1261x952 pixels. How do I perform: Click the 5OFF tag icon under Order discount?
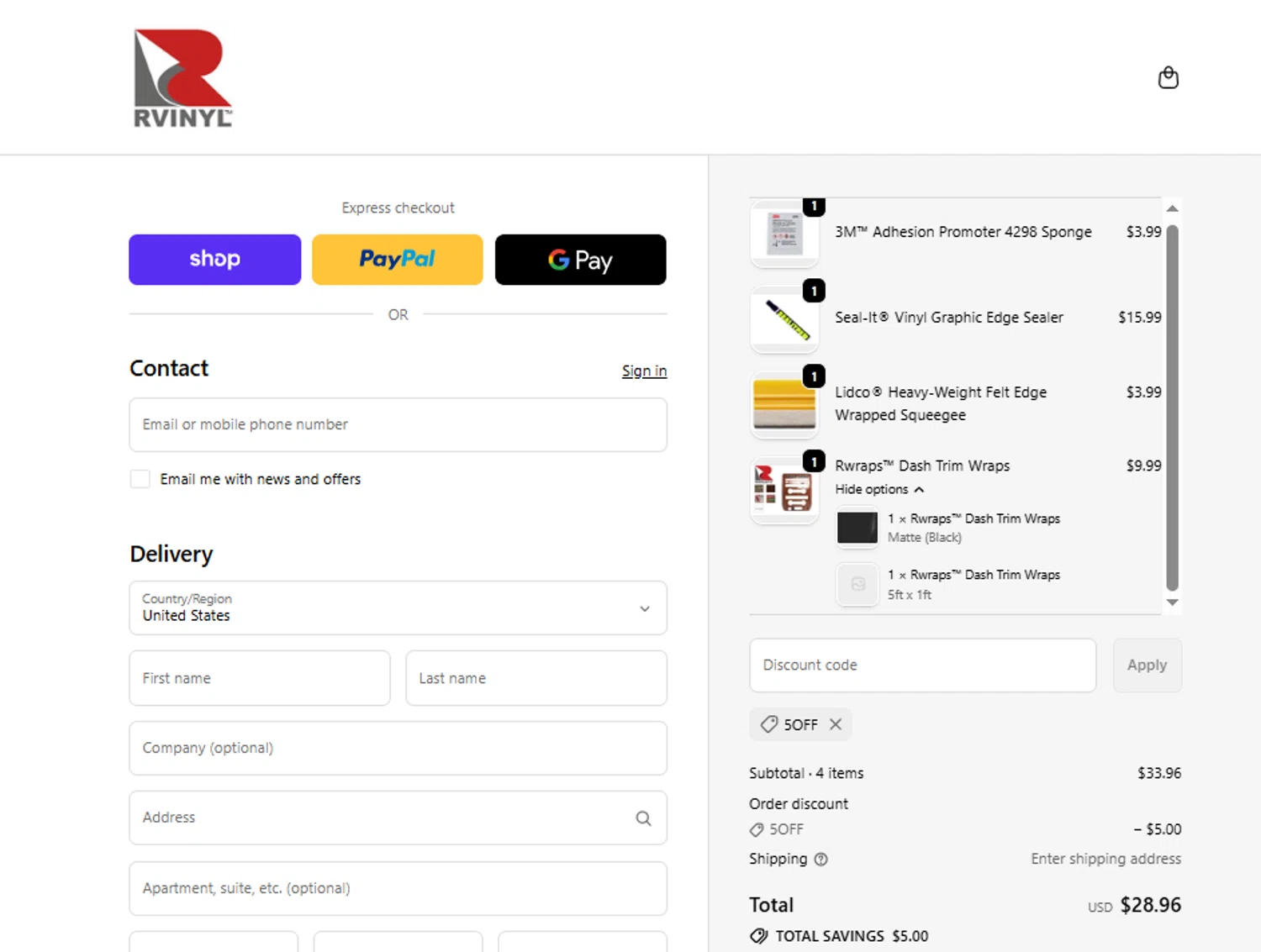click(757, 829)
